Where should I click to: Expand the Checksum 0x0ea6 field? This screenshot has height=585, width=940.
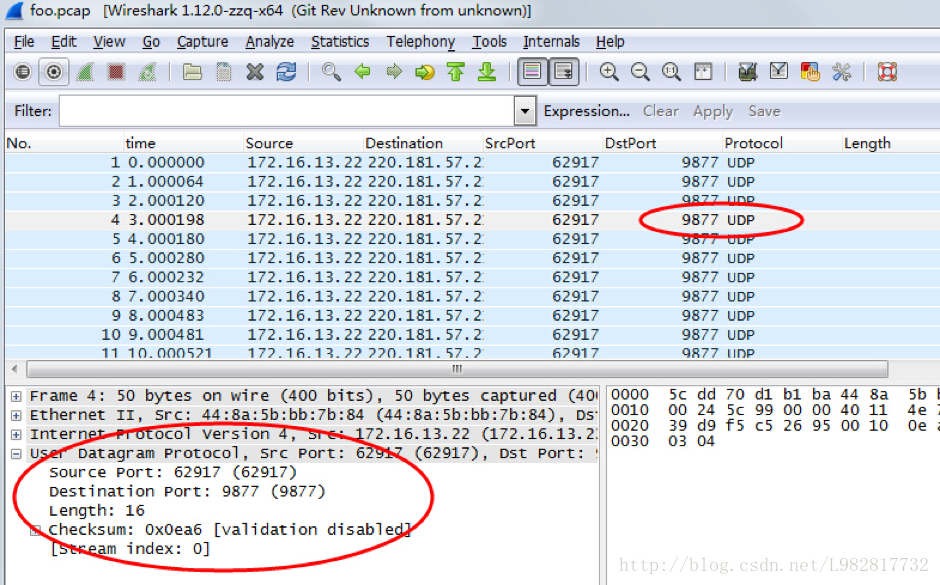(x=35, y=530)
